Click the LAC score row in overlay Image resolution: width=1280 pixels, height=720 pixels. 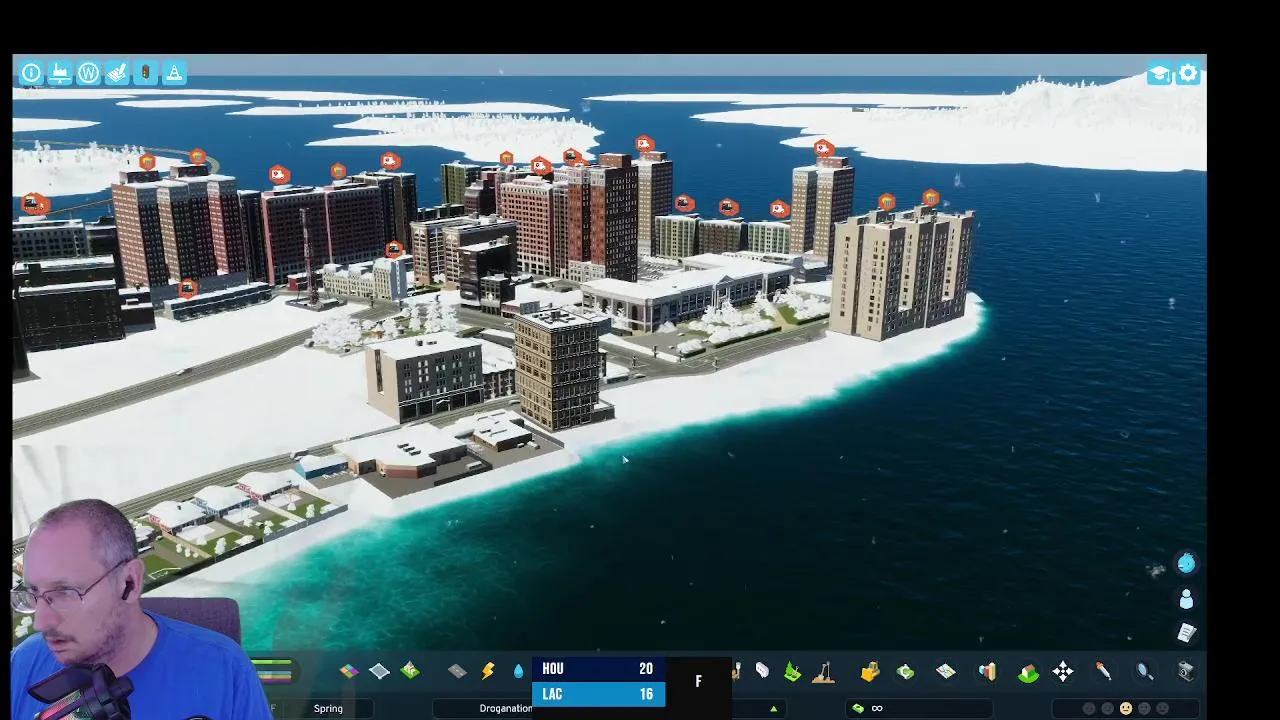599,694
